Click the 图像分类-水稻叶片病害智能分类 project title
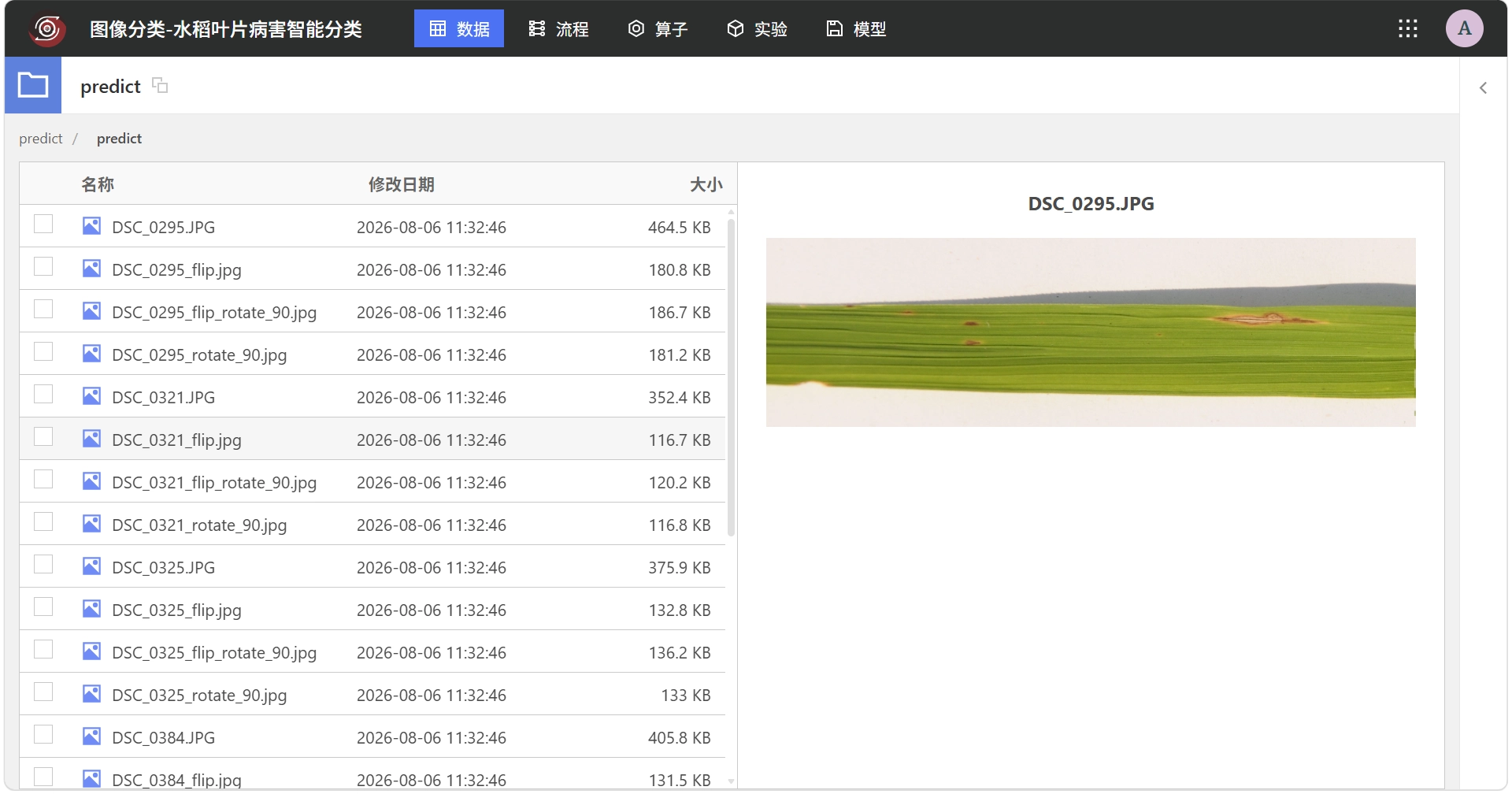Screen dimensions: 1512x794 coord(226,29)
